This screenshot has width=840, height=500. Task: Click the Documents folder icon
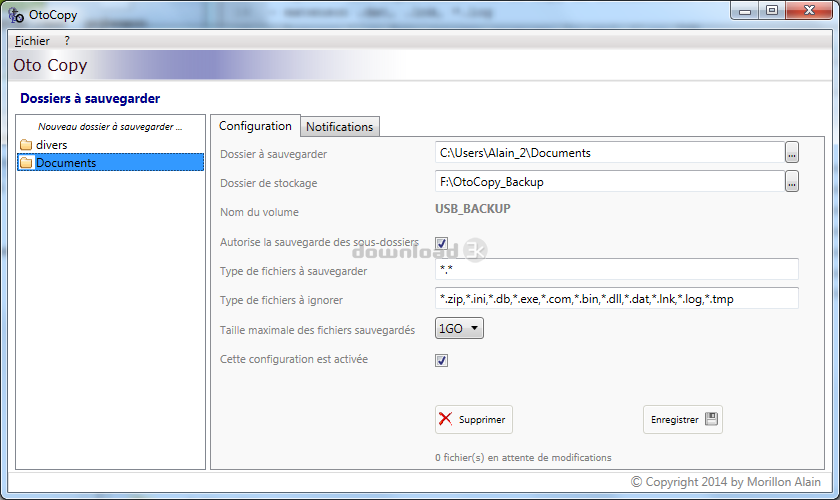(x=26, y=163)
